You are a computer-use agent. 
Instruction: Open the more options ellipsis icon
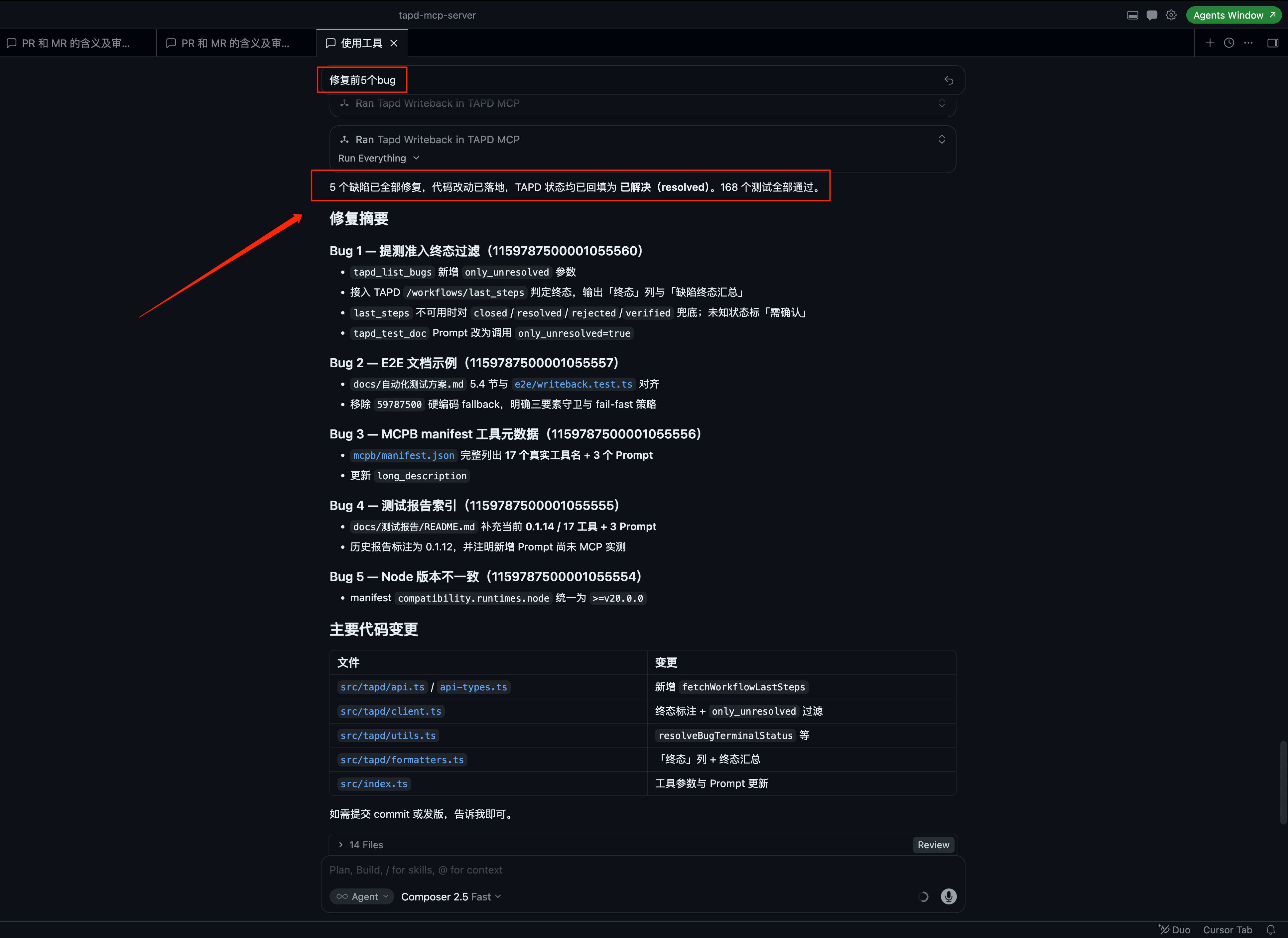click(1248, 43)
